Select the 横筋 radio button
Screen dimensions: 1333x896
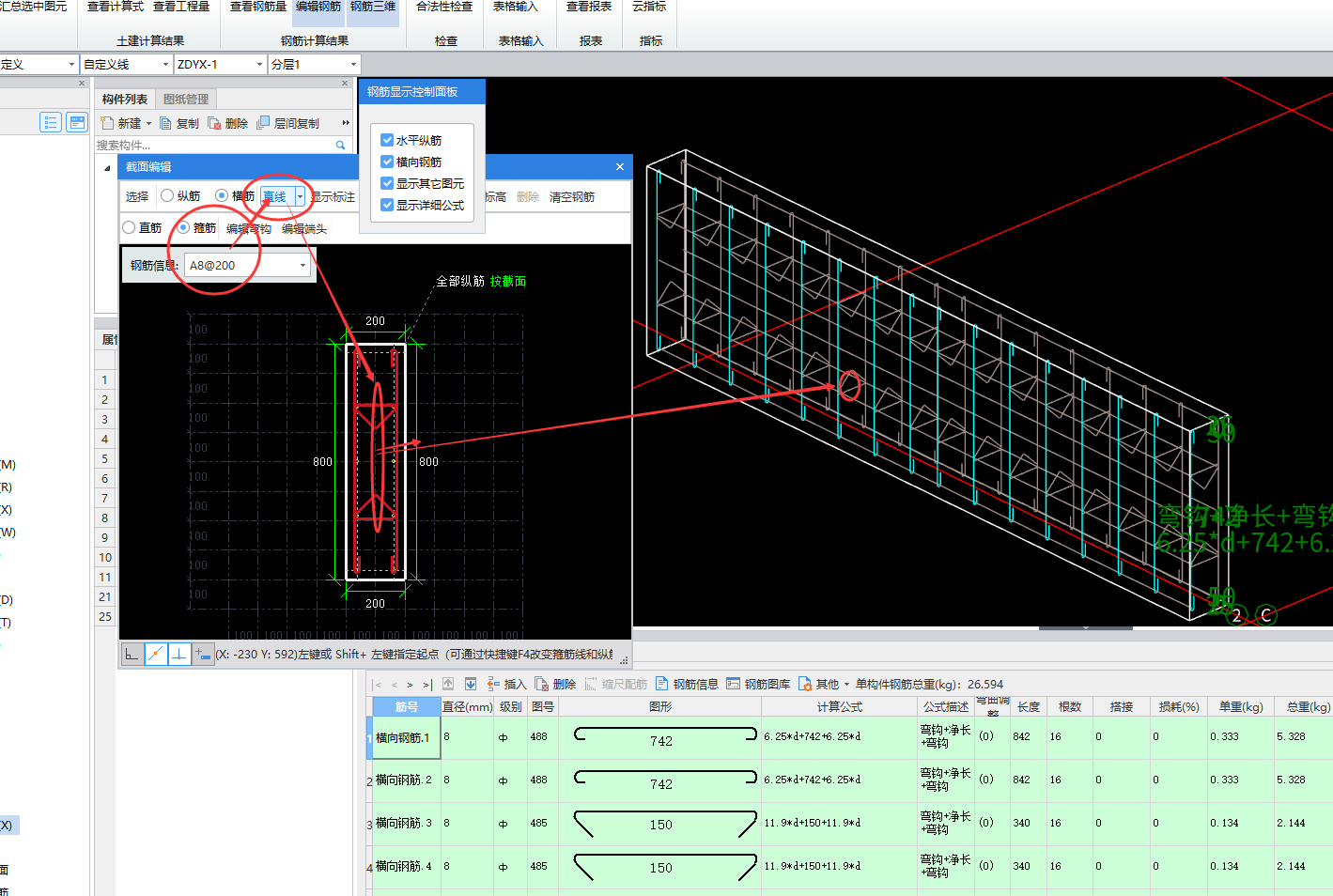[222, 195]
